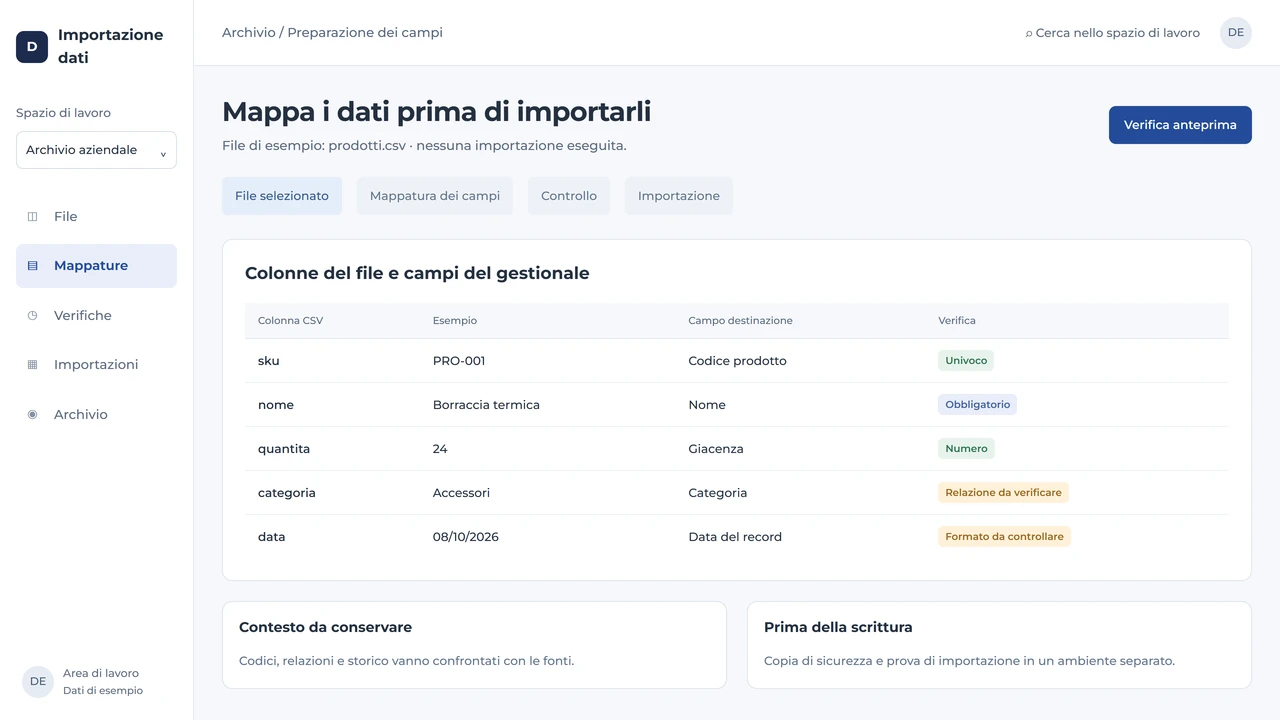Open the File sidebar icon
The image size is (1280, 720).
tap(32, 216)
